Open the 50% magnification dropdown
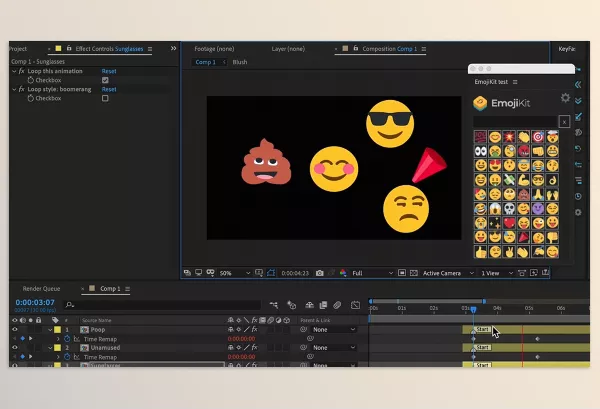 click(x=235, y=273)
